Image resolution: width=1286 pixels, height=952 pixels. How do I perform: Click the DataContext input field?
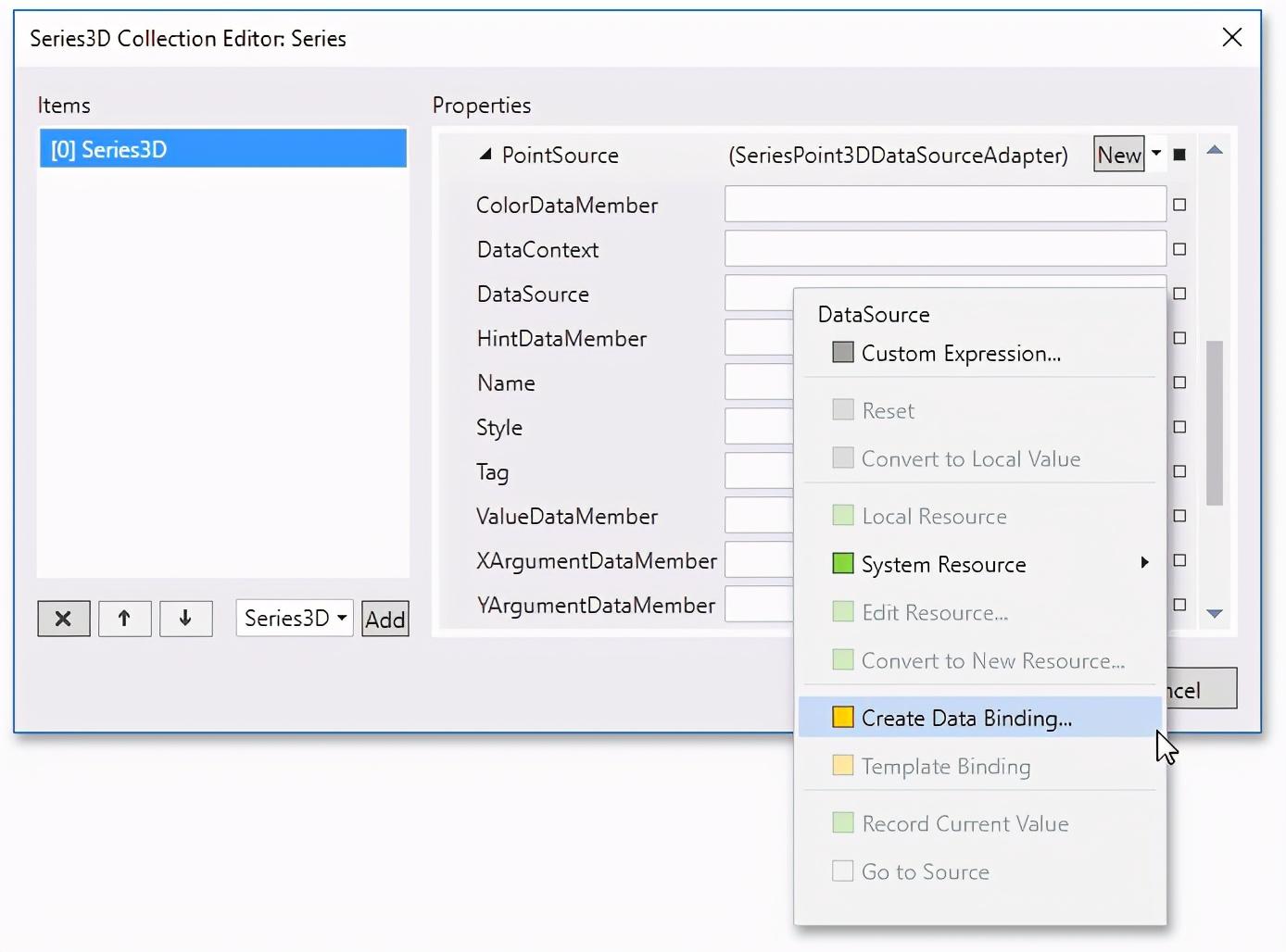[x=945, y=248]
